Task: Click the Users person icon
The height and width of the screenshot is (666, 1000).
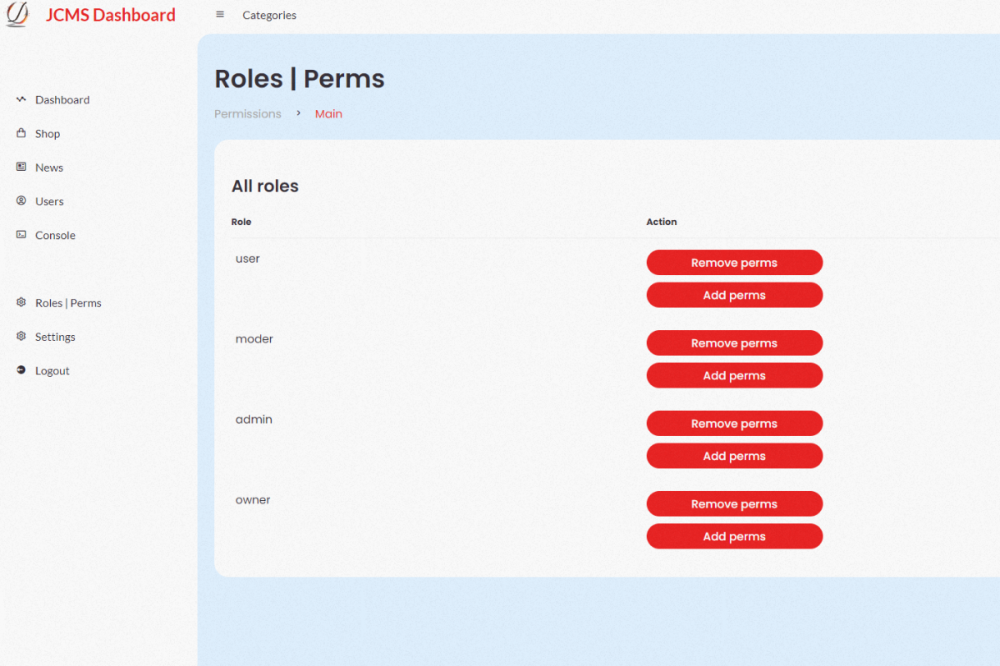Action: click(x=21, y=201)
